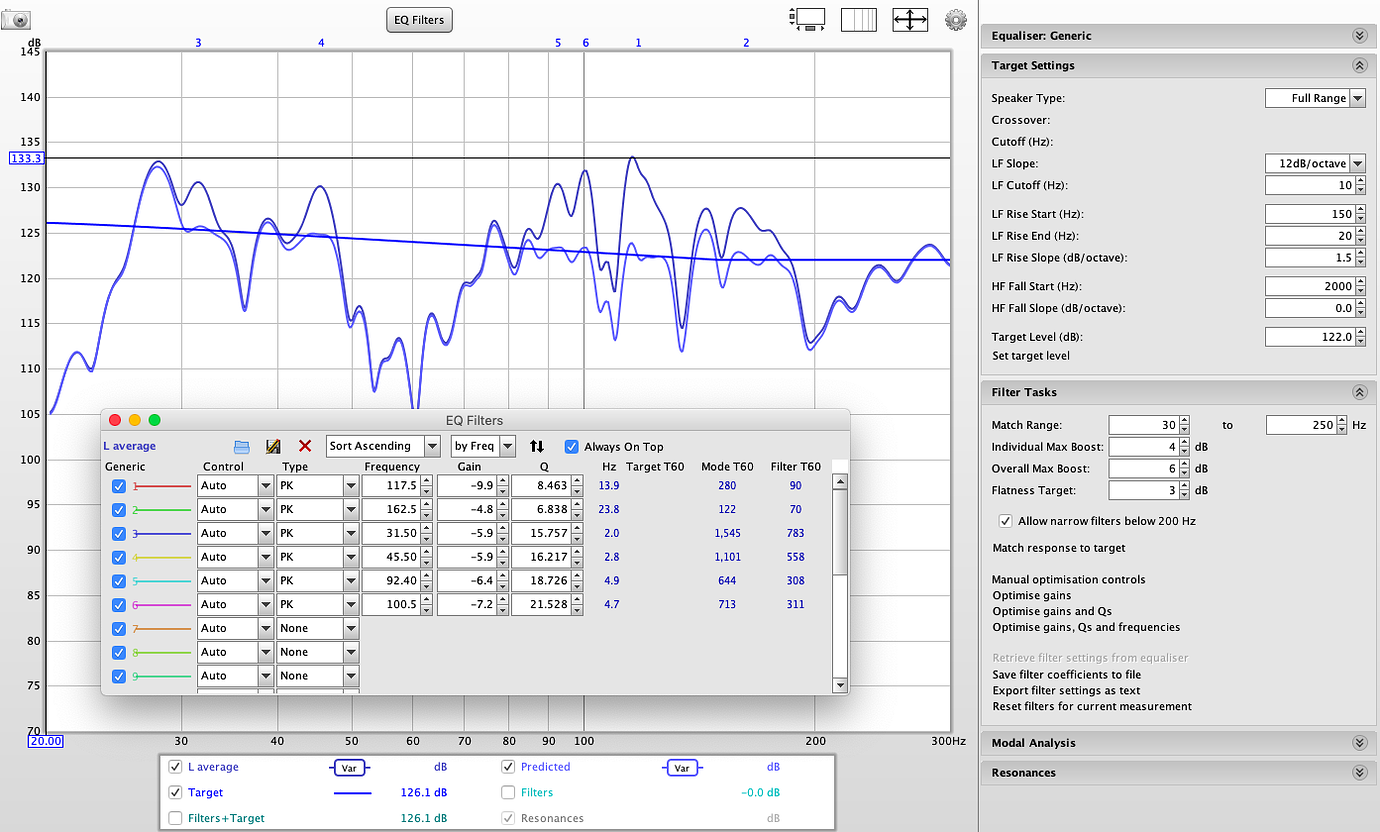Click the capture graph icon in top-left corner
The image size is (1380, 832).
15,19
